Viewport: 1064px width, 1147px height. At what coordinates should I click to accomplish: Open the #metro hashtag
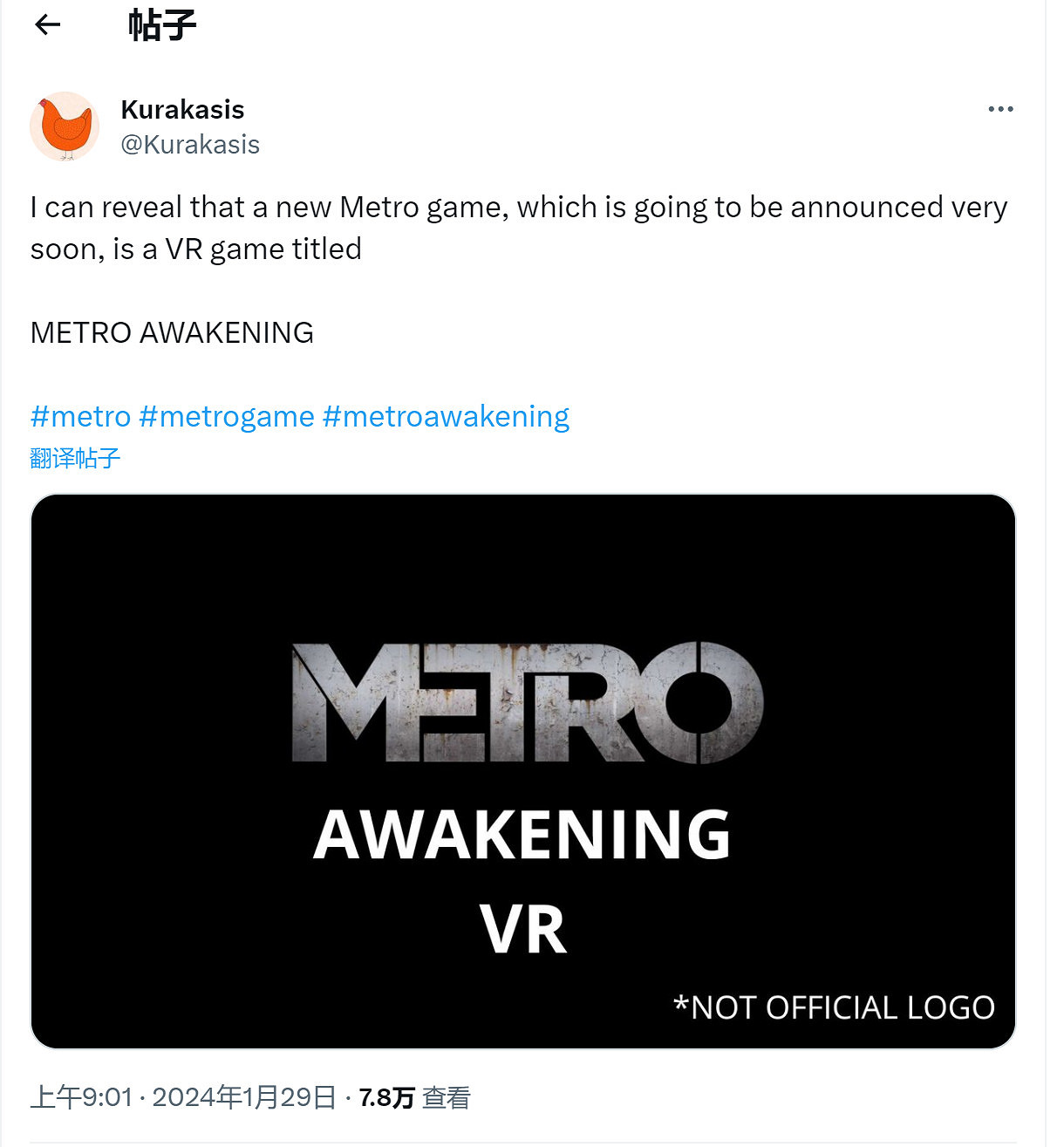point(80,417)
